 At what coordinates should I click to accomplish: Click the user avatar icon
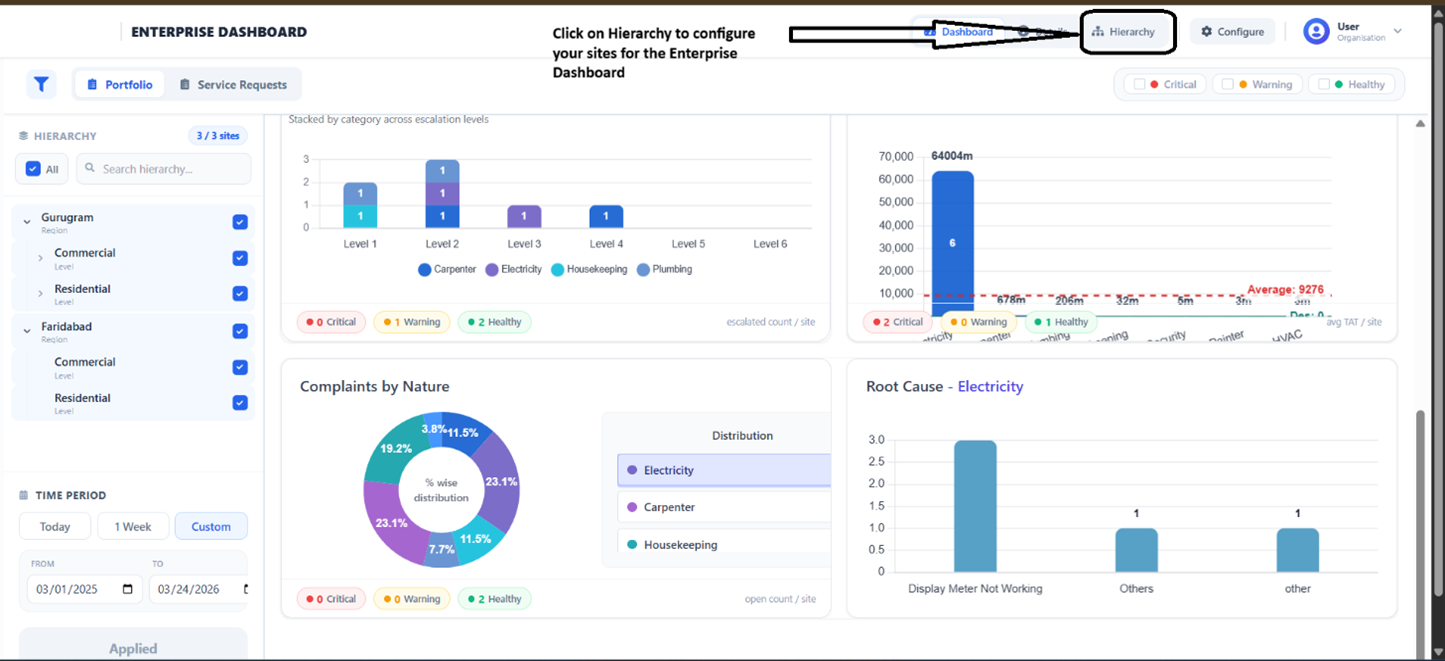pos(1316,31)
